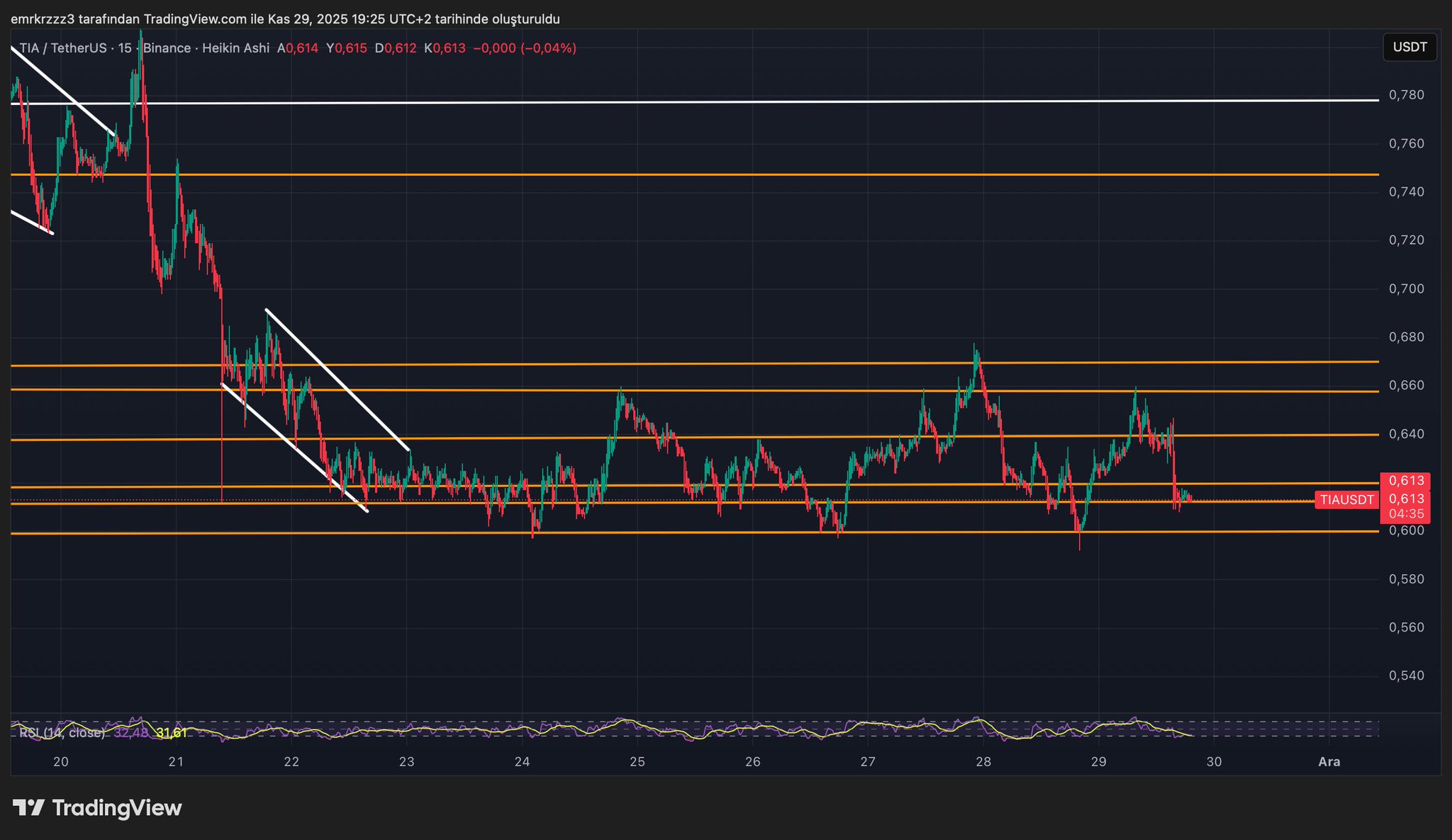The height and width of the screenshot is (840, 1452).
Task: Click the date label 25 on time axis
Action: click(637, 762)
